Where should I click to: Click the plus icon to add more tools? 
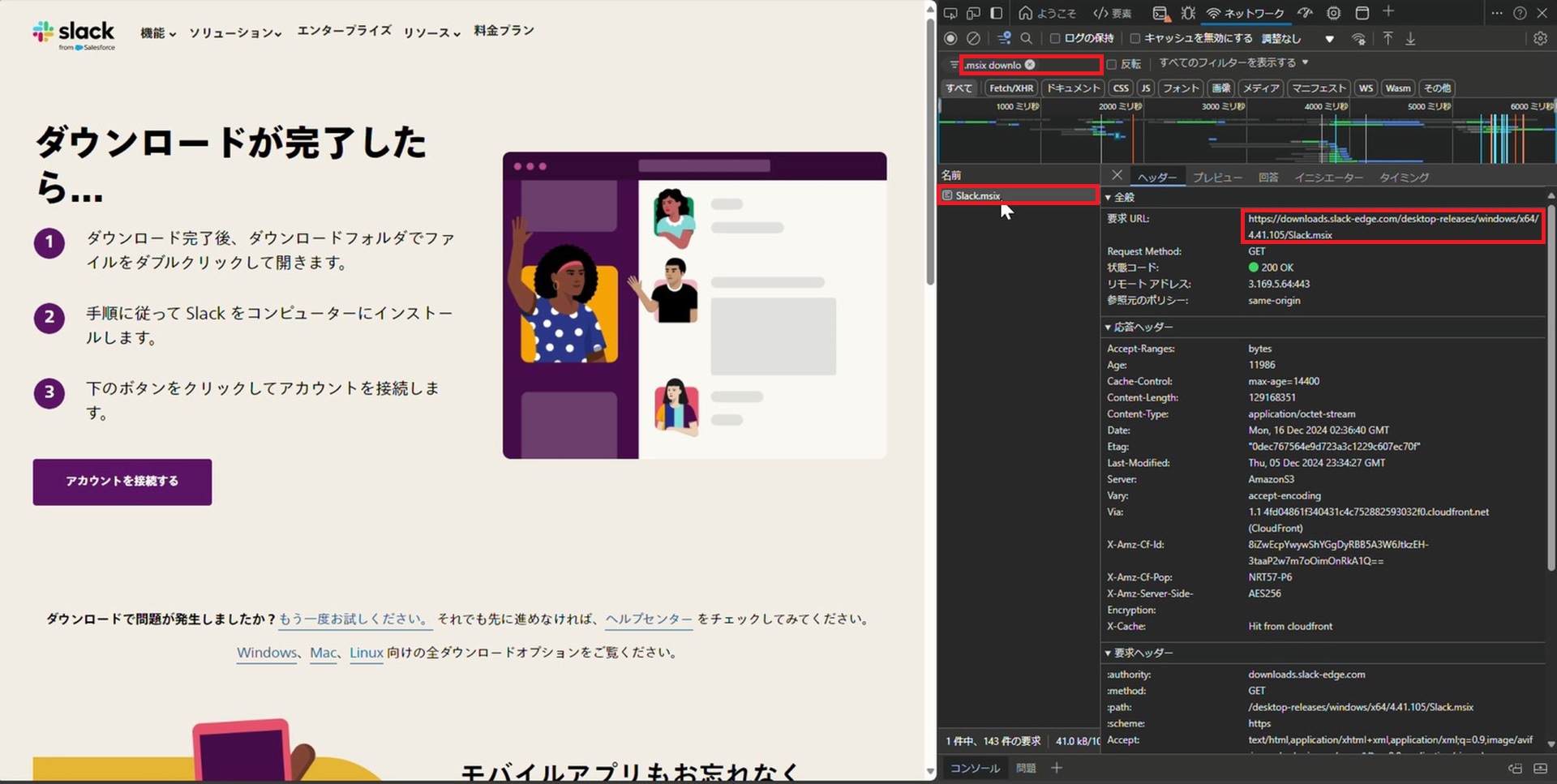click(1388, 11)
